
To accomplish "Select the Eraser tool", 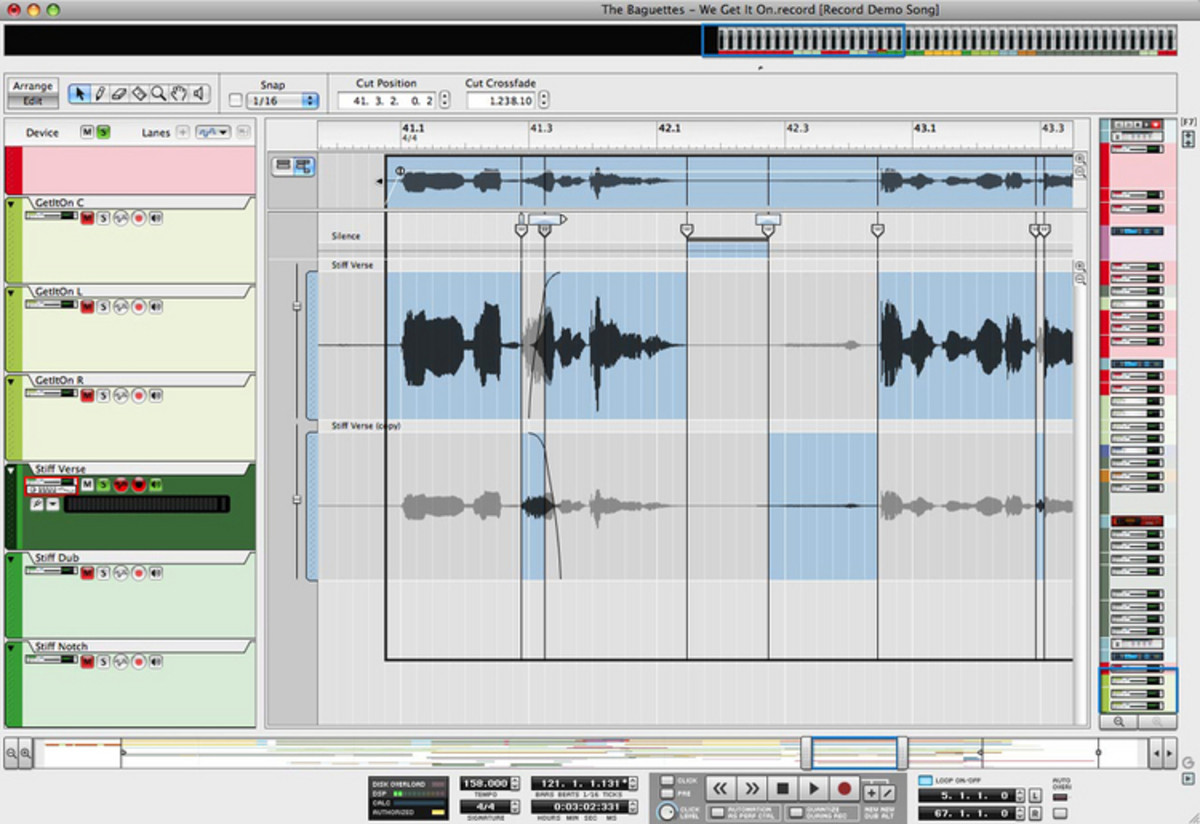I will [x=119, y=94].
